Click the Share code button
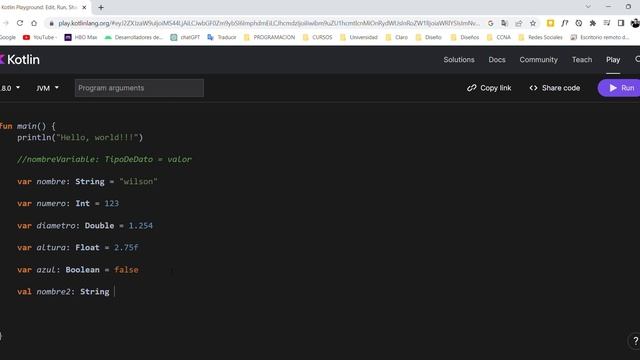640x360 pixels. tap(555, 88)
